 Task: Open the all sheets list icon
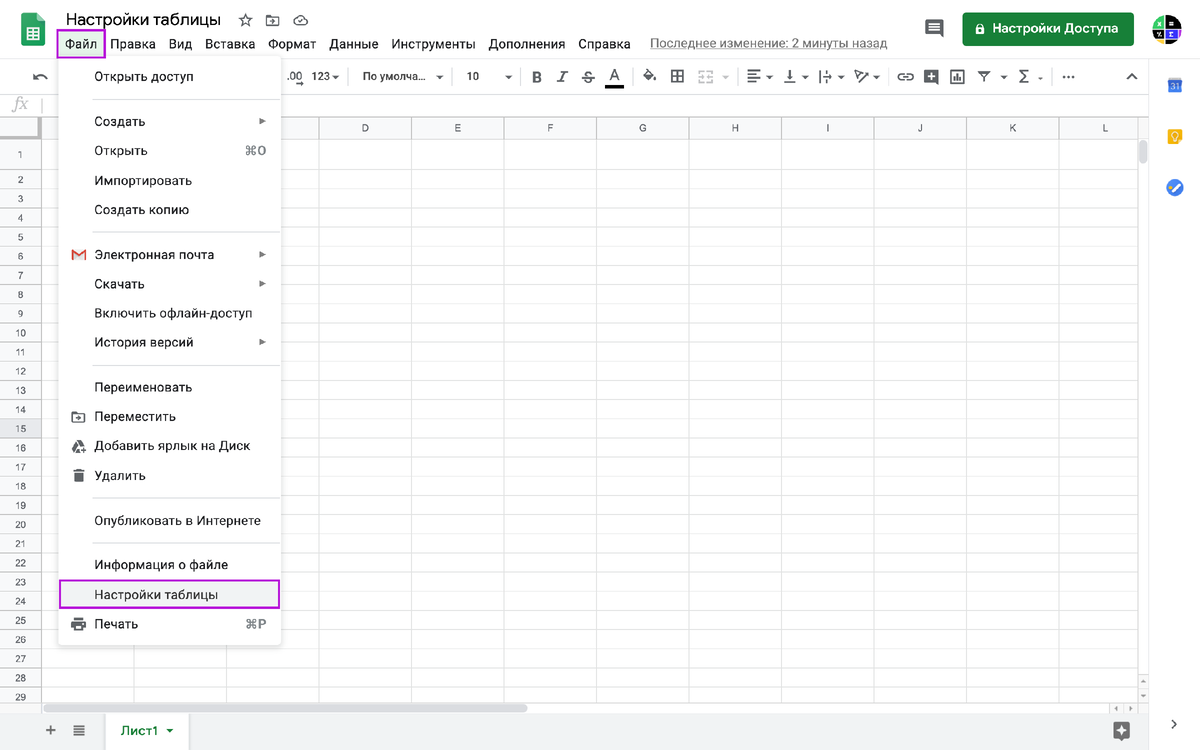(79, 730)
